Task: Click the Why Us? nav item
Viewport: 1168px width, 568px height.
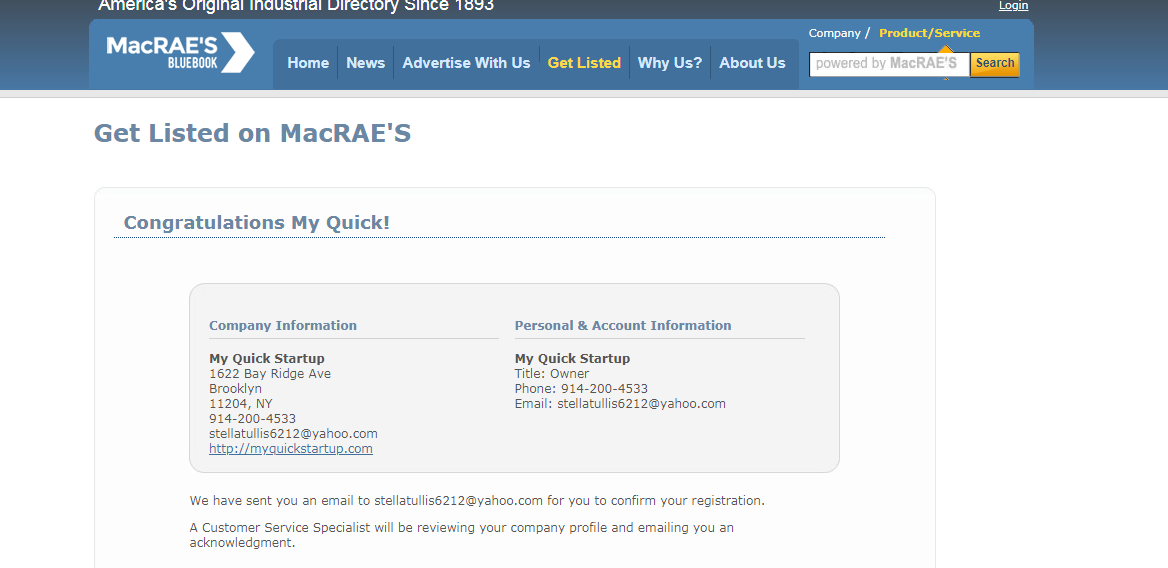Action: click(669, 63)
